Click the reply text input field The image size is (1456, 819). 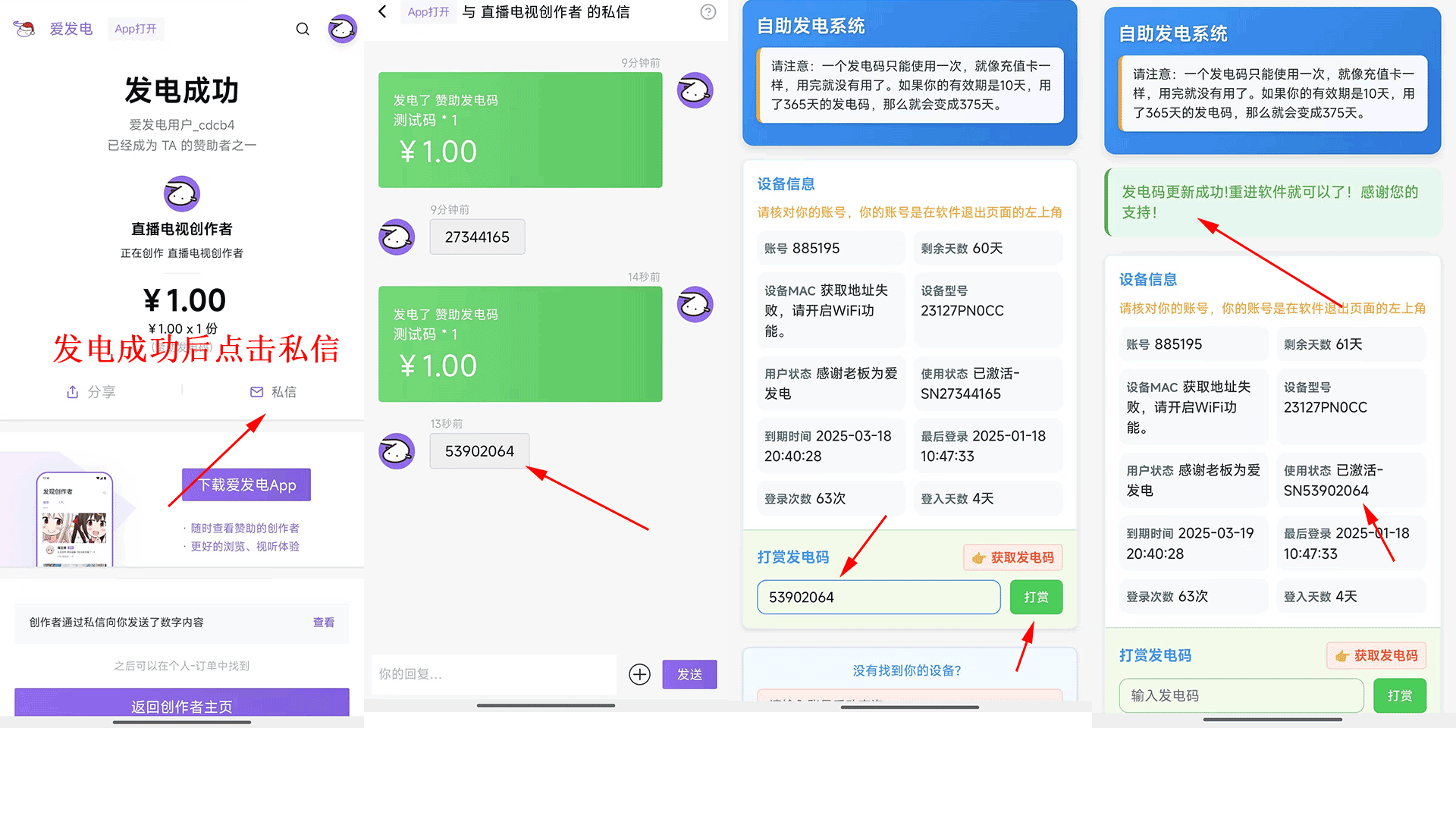point(493,674)
